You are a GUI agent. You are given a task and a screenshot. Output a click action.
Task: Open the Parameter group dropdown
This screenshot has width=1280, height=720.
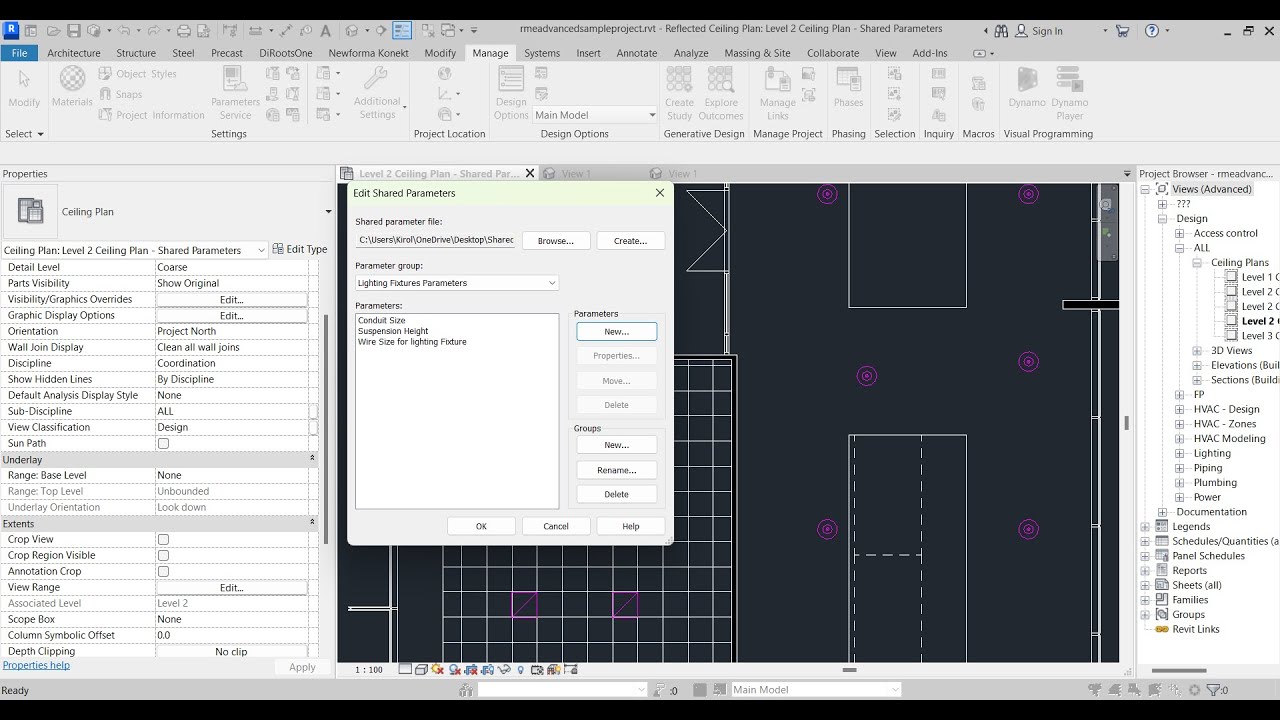(457, 283)
